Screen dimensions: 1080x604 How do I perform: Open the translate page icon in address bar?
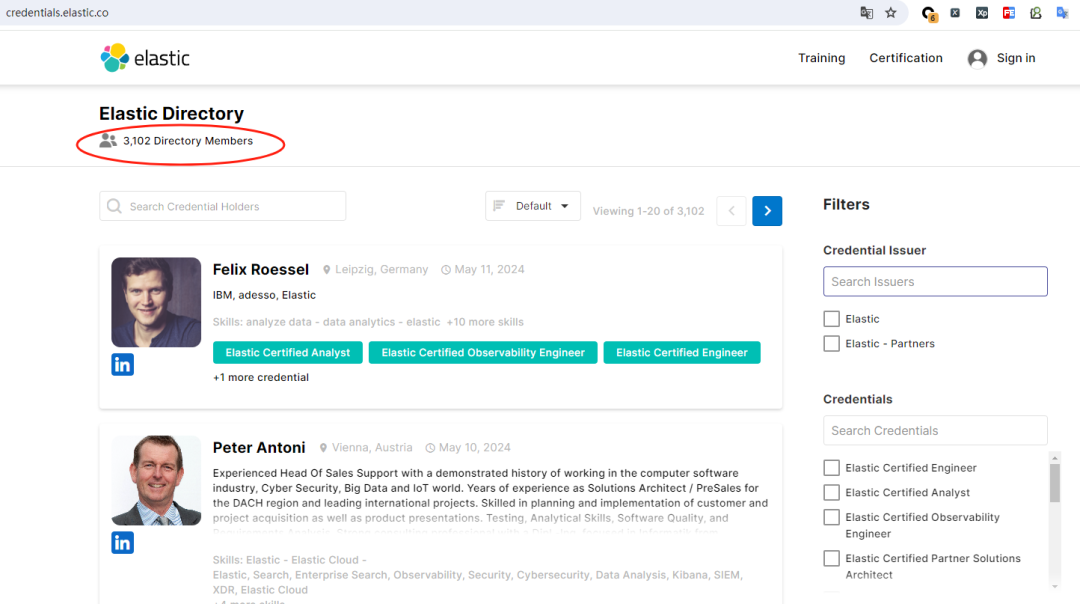pyautogui.click(x=866, y=13)
